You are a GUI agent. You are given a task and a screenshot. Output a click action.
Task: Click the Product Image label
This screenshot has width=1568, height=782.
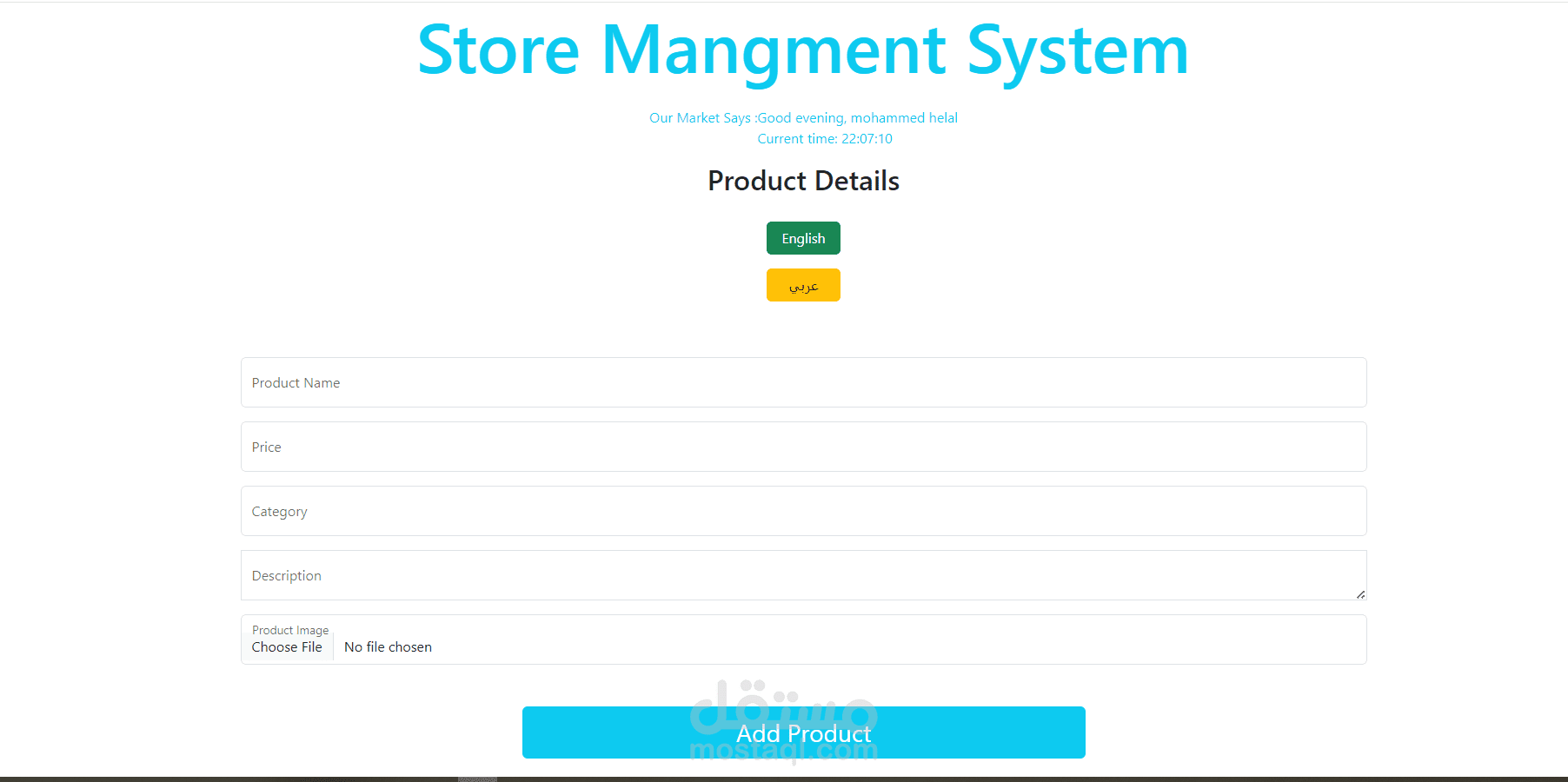[289, 630]
